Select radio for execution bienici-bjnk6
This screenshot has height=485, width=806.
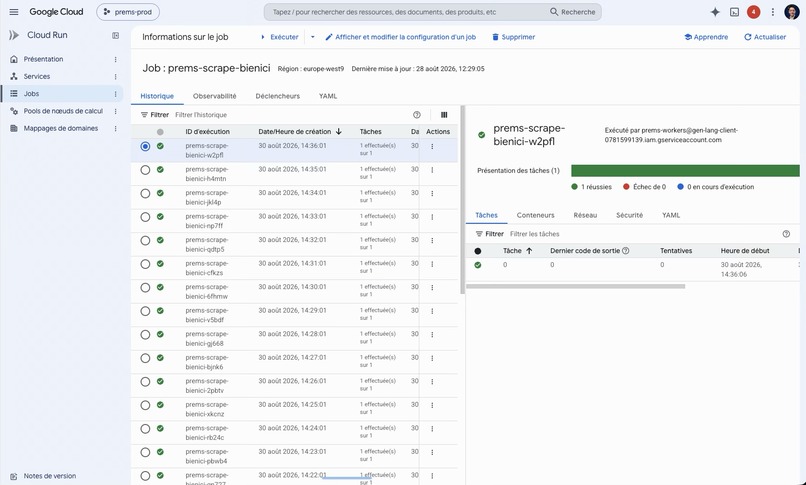pos(145,359)
